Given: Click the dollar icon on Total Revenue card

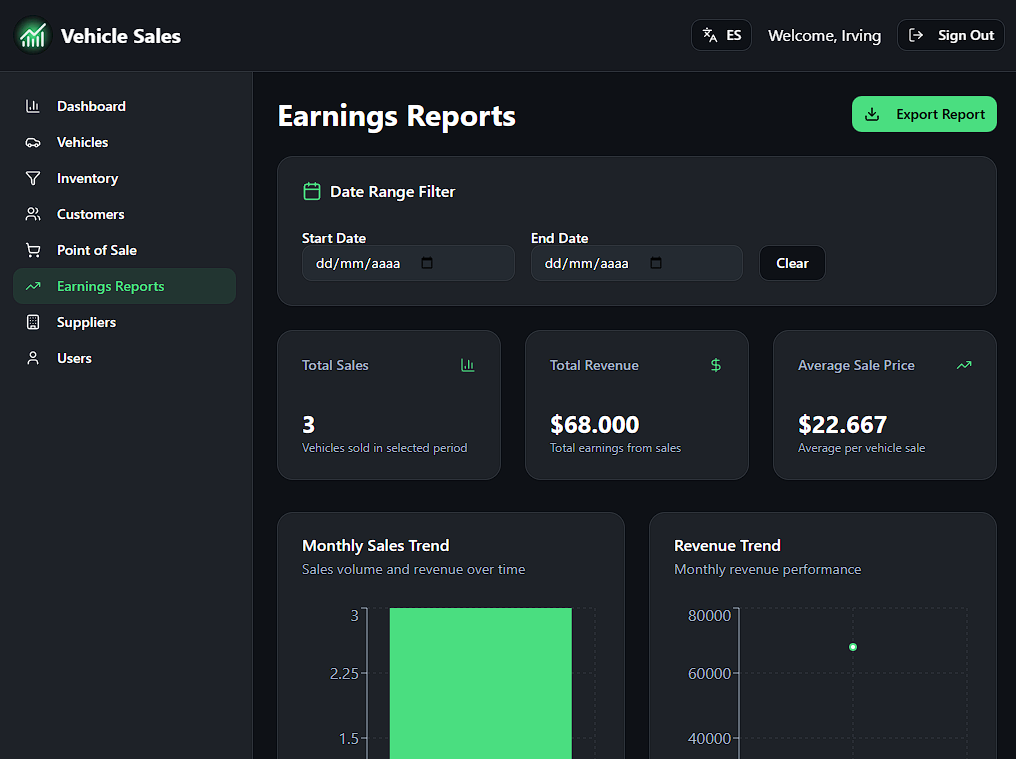Looking at the screenshot, I should 715,366.
